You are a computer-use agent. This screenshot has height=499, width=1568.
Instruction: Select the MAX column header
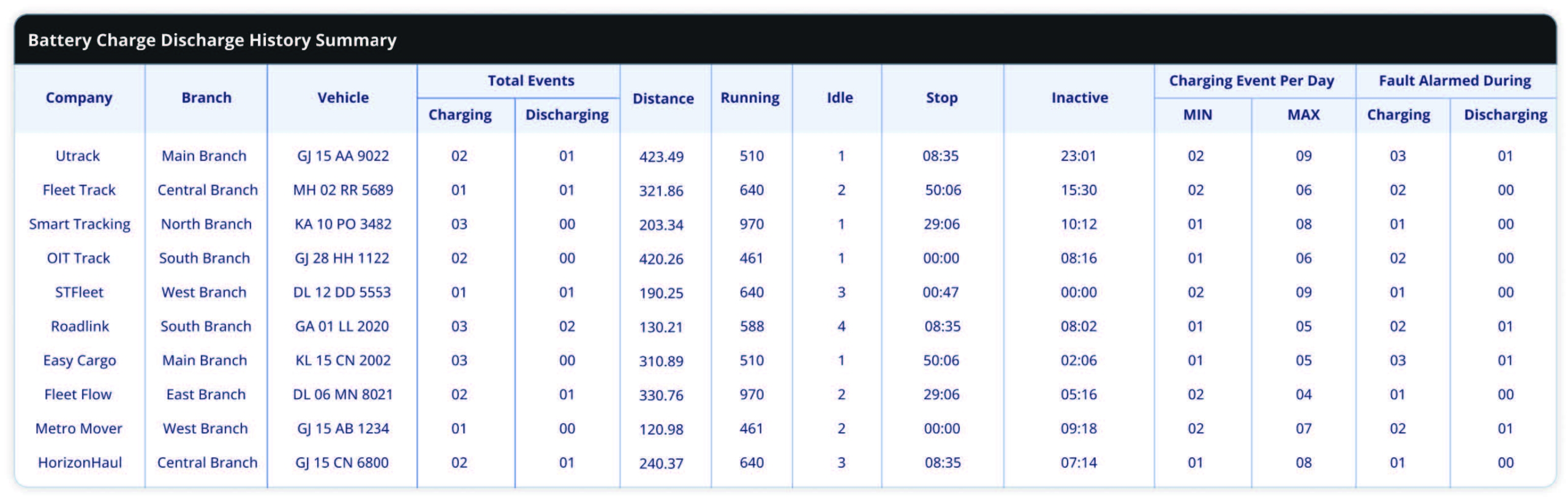pos(1303,115)
